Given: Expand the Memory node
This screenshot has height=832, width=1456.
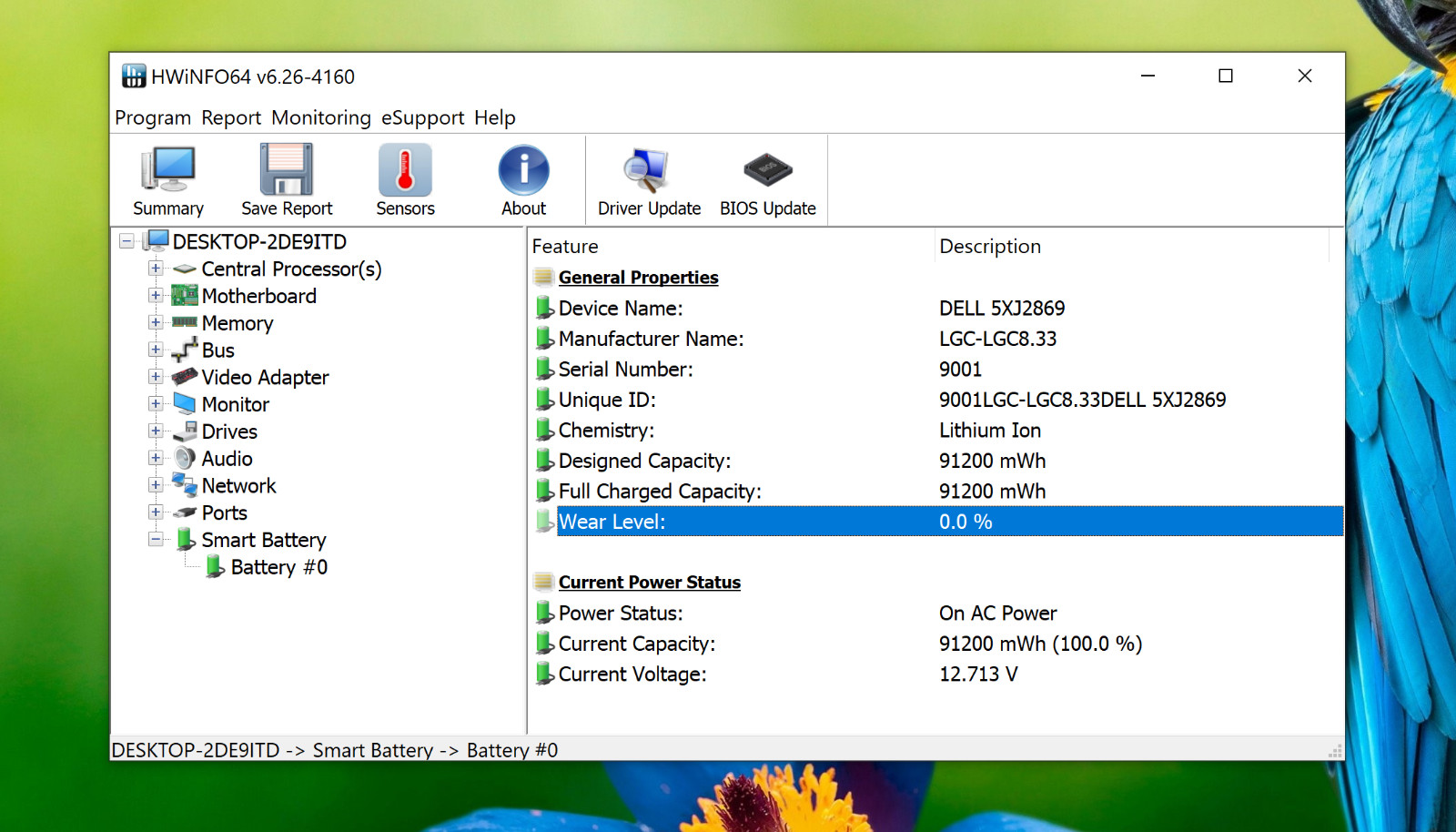Looking at the screenshot, I should point(156,322).
